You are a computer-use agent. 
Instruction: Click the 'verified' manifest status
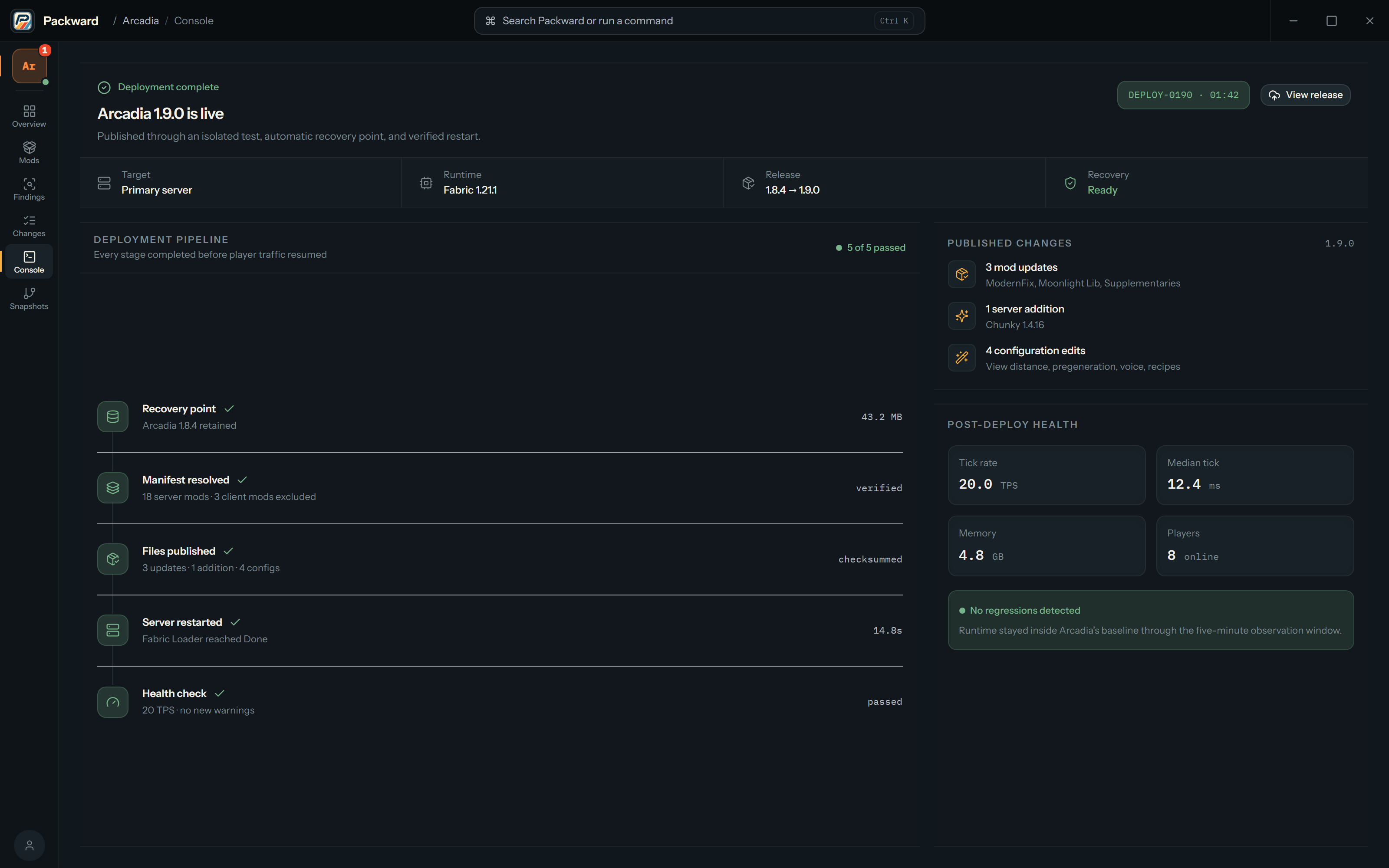879,488
